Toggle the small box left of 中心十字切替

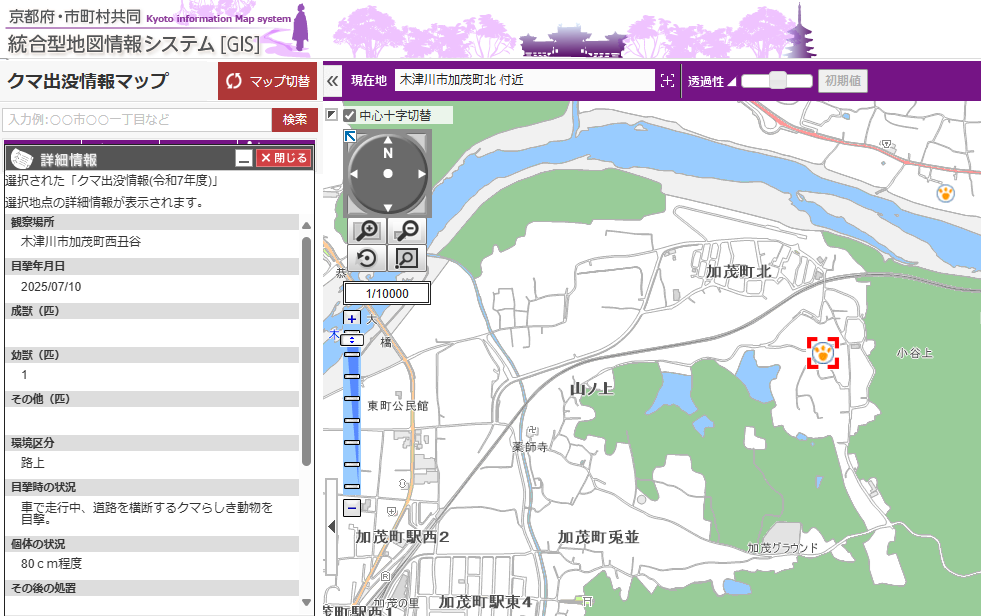pos(331,115)
